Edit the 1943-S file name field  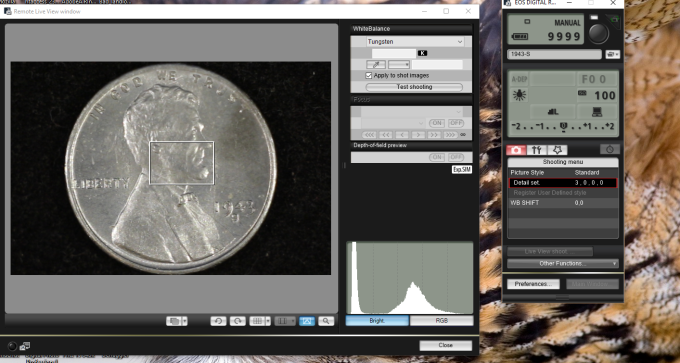pyautogui.click(x=554, y=54)
